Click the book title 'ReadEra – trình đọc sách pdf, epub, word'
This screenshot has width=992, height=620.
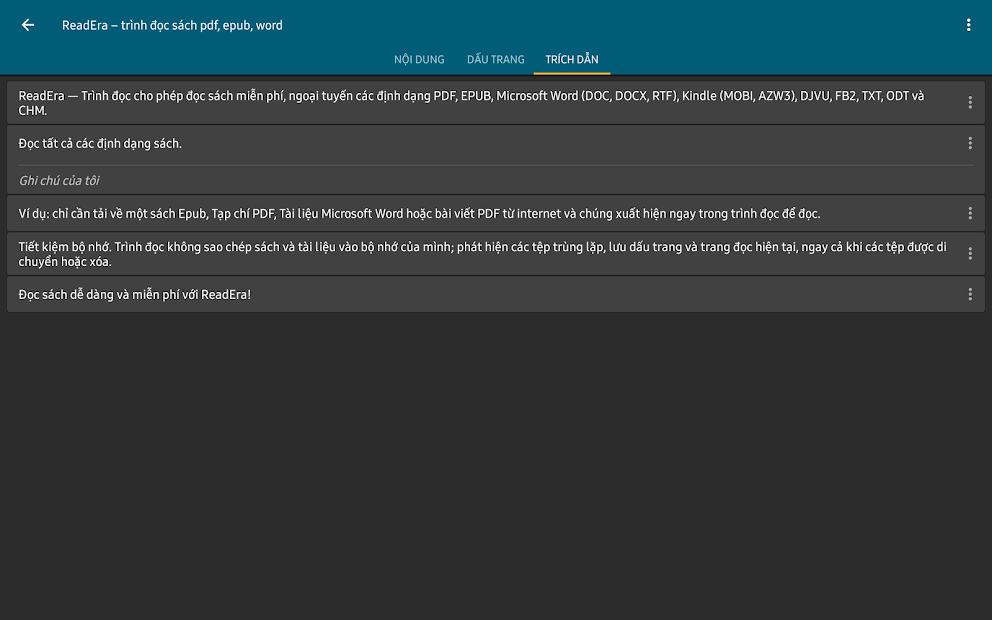point(172,25)
